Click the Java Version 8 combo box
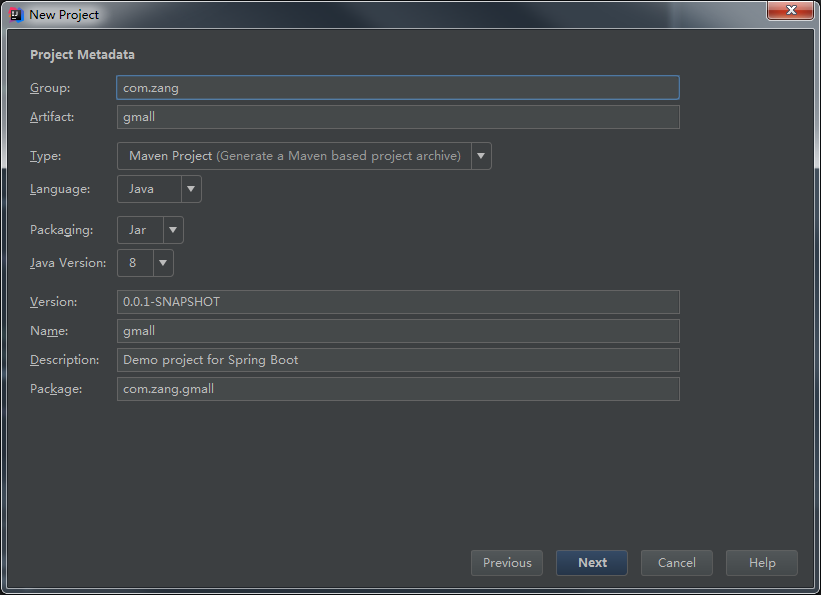Image resolution: width=821 pixels, height=595 pixels. click(135, 263)
